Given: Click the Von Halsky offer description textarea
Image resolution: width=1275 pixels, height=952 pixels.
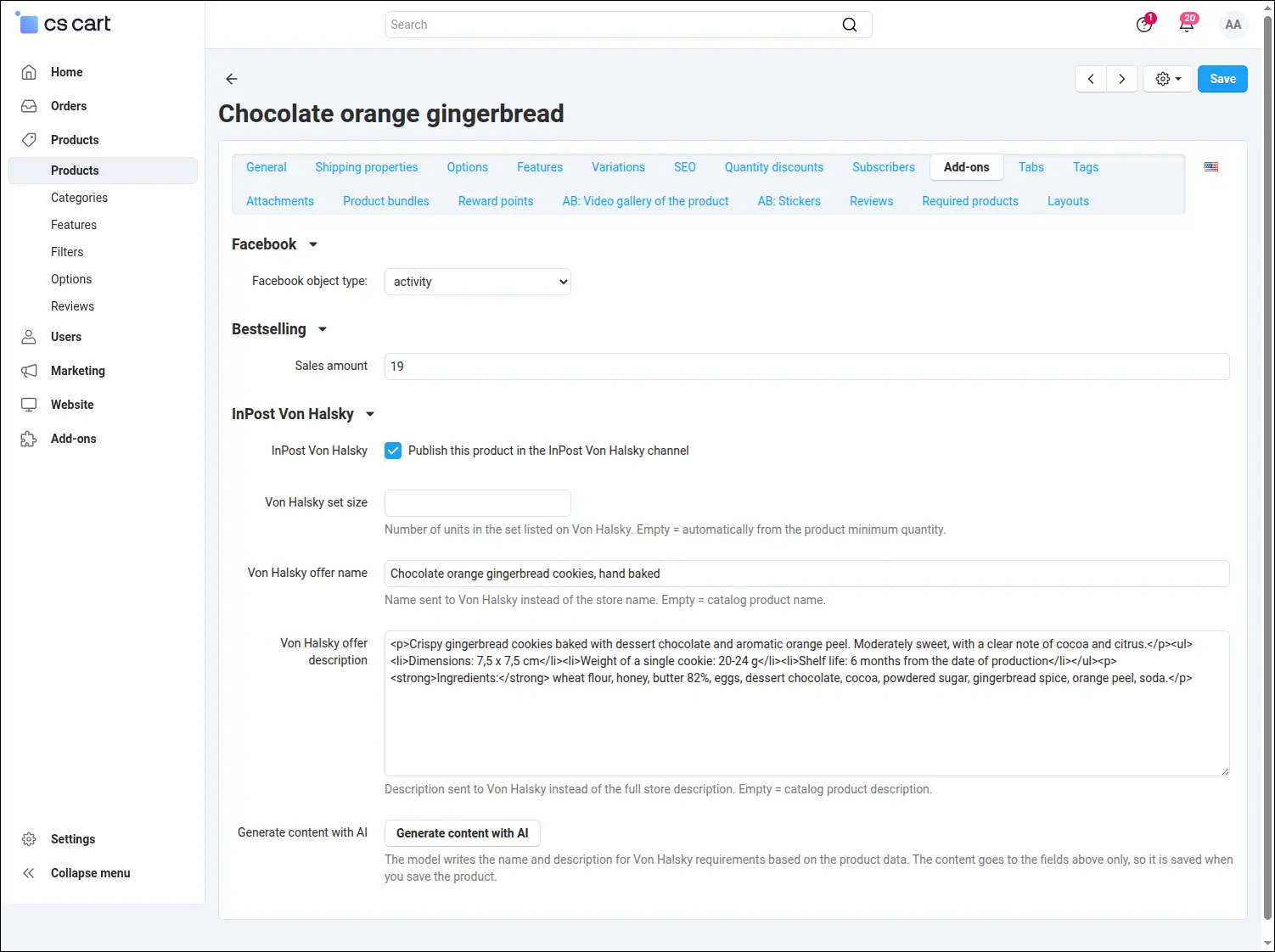Looking at the screenshot, I should [806, 703].
